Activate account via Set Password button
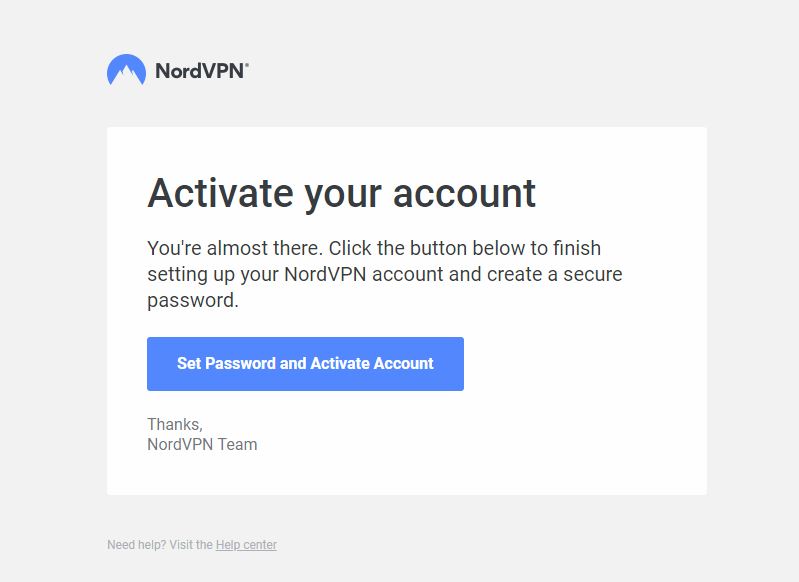The height and width of the screenshot is (582, 799). pos(305,364)
